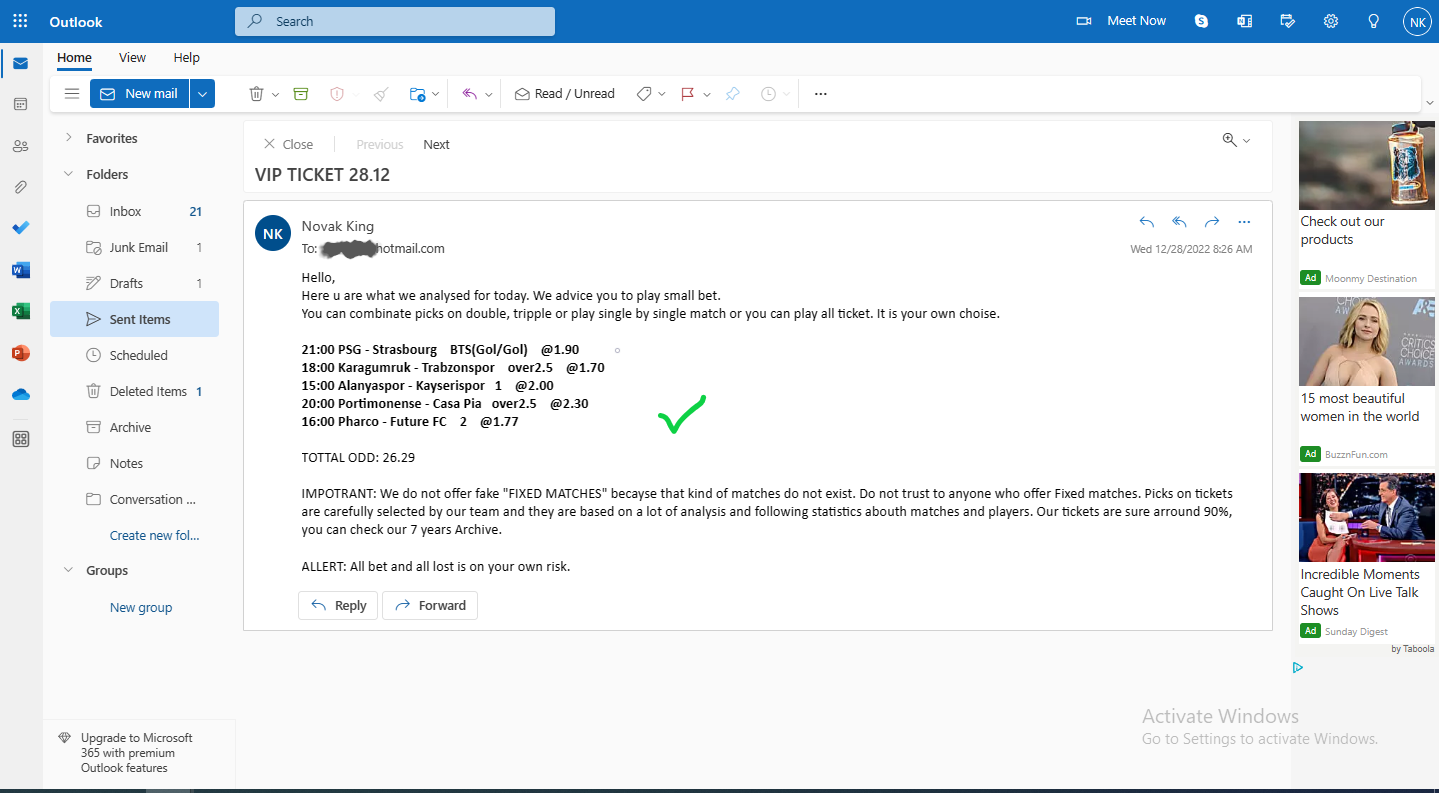Pin the message with the pin icon
Image resolution: width=1439 pixels, height=793 pixels.
coord(733,93)
